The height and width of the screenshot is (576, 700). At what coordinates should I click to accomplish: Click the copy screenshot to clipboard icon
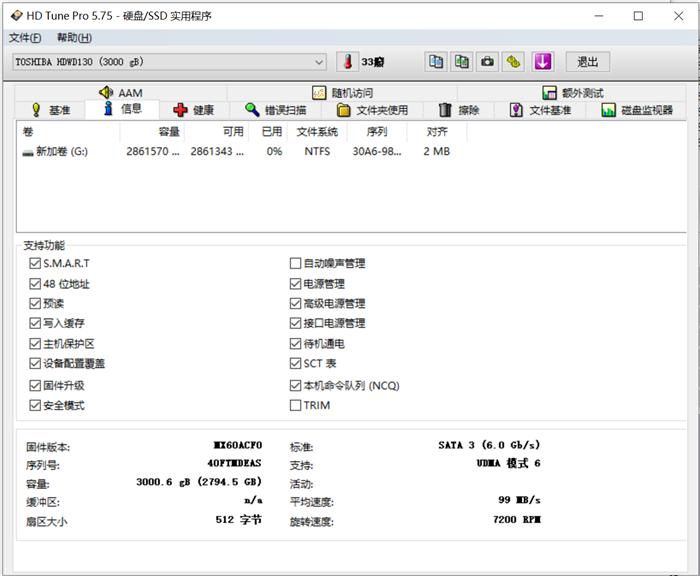[x=461, y=62]
